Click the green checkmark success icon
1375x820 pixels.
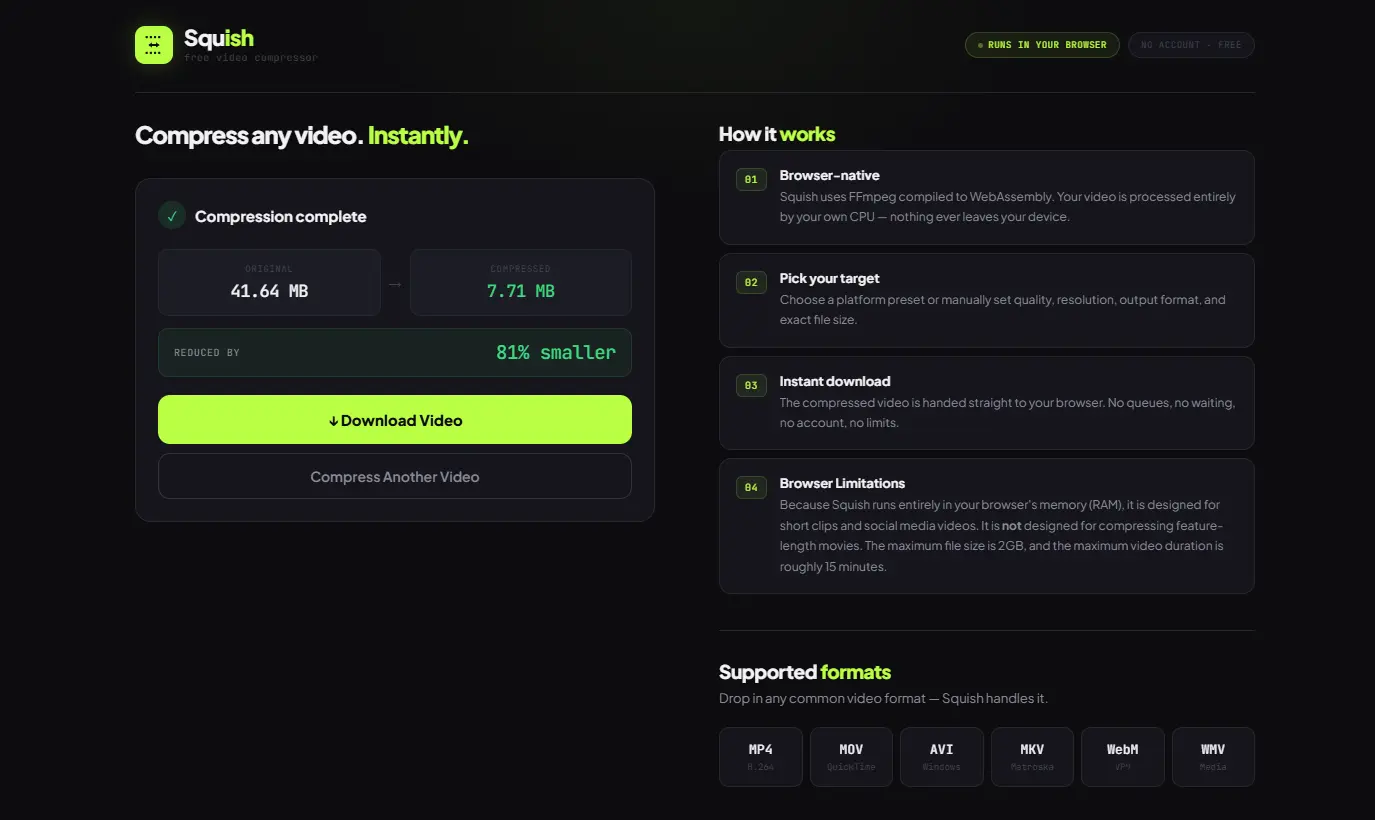[x=172, y=216]
